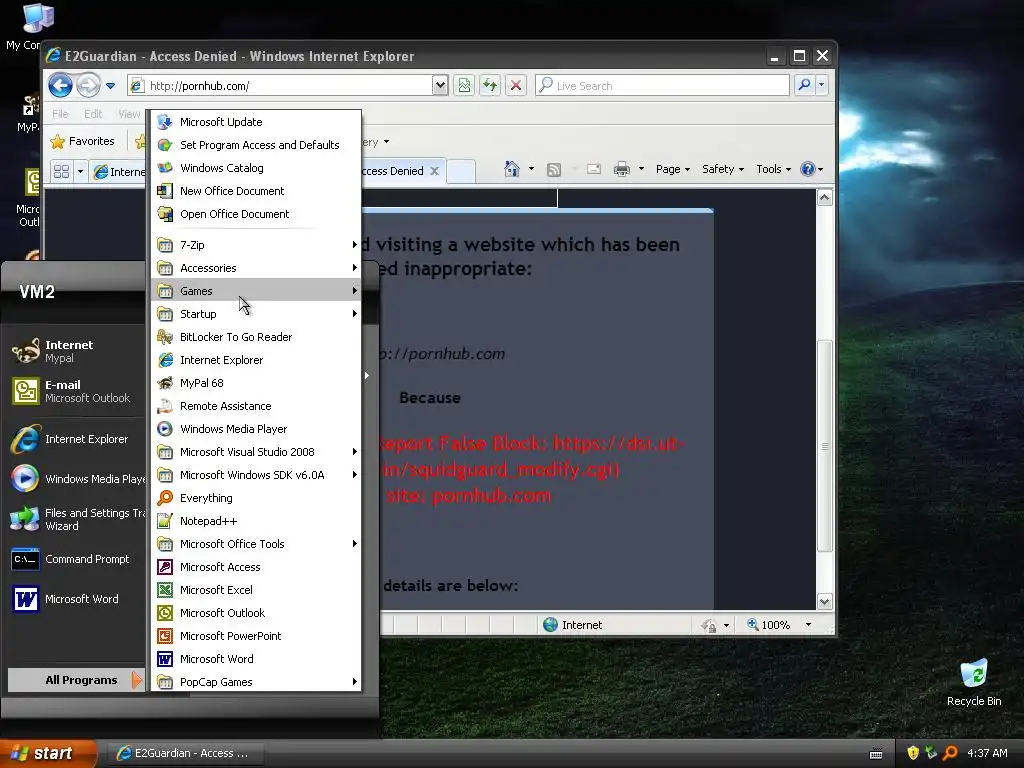Click All Programs button
Screen dimensions: 1024x768
(x=76, y=680)
